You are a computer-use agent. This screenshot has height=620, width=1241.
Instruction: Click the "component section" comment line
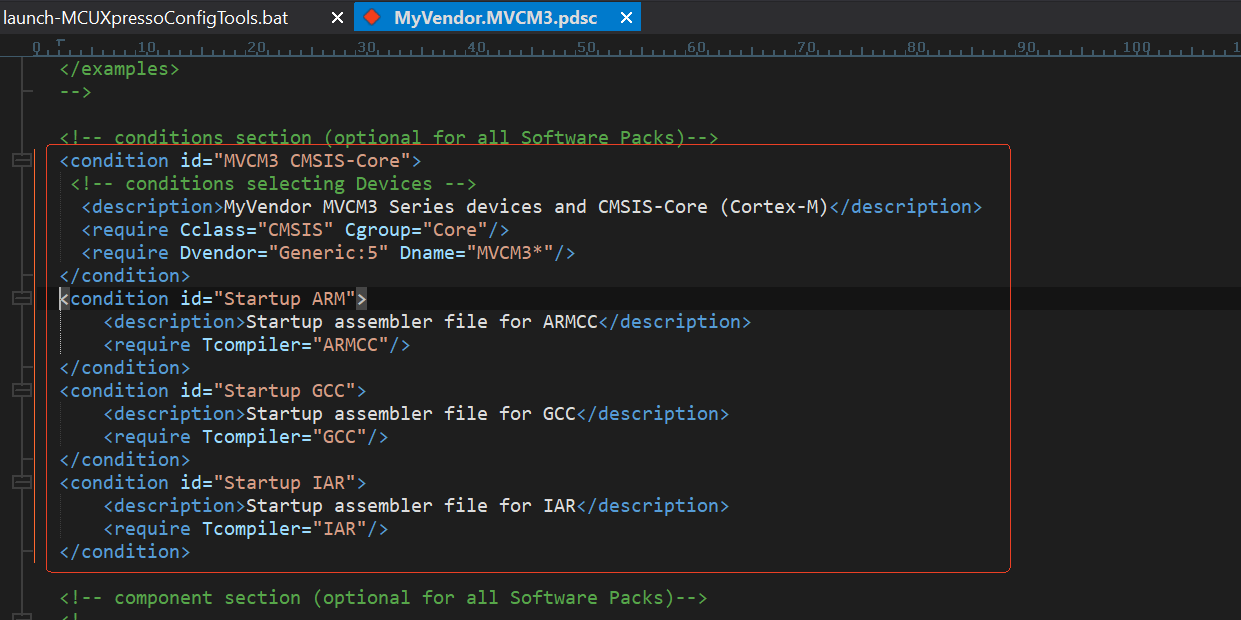coord(382,598)
